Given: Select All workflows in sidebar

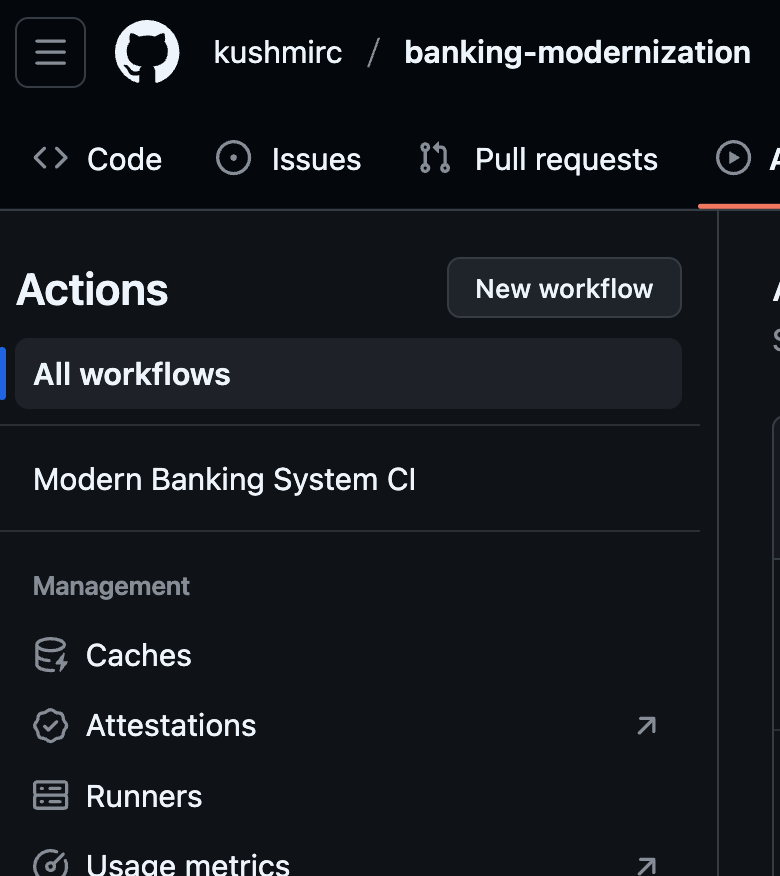Looking at the screenshot, I should click(x=349, y=373).
